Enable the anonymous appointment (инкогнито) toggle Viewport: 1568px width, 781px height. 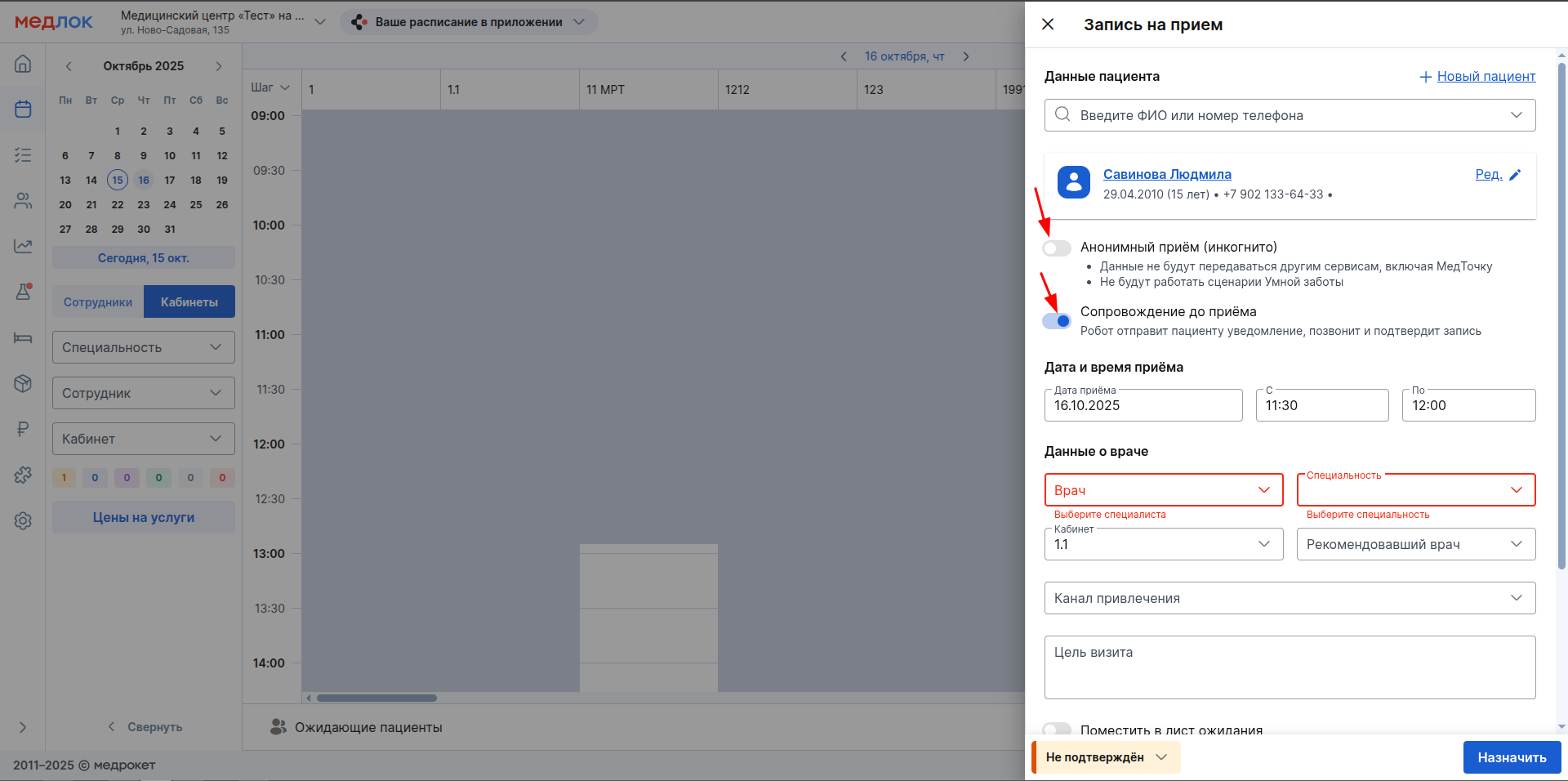point(1057,248)
